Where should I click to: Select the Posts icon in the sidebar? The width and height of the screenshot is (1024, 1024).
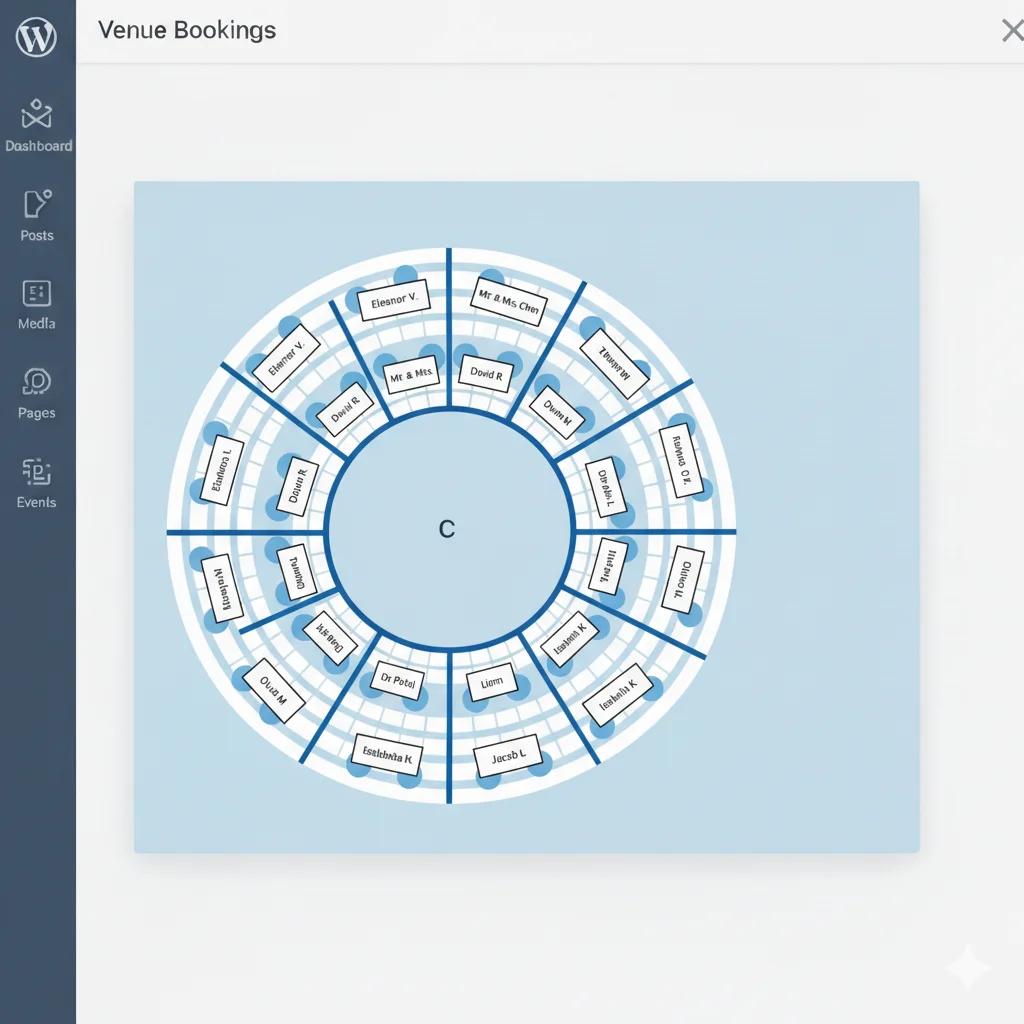(37, 203)
